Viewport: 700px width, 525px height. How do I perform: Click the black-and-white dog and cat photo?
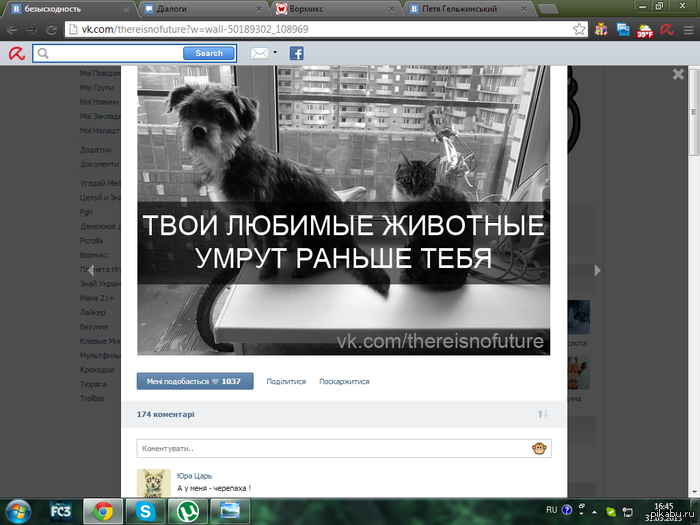[x=344, y=210]
